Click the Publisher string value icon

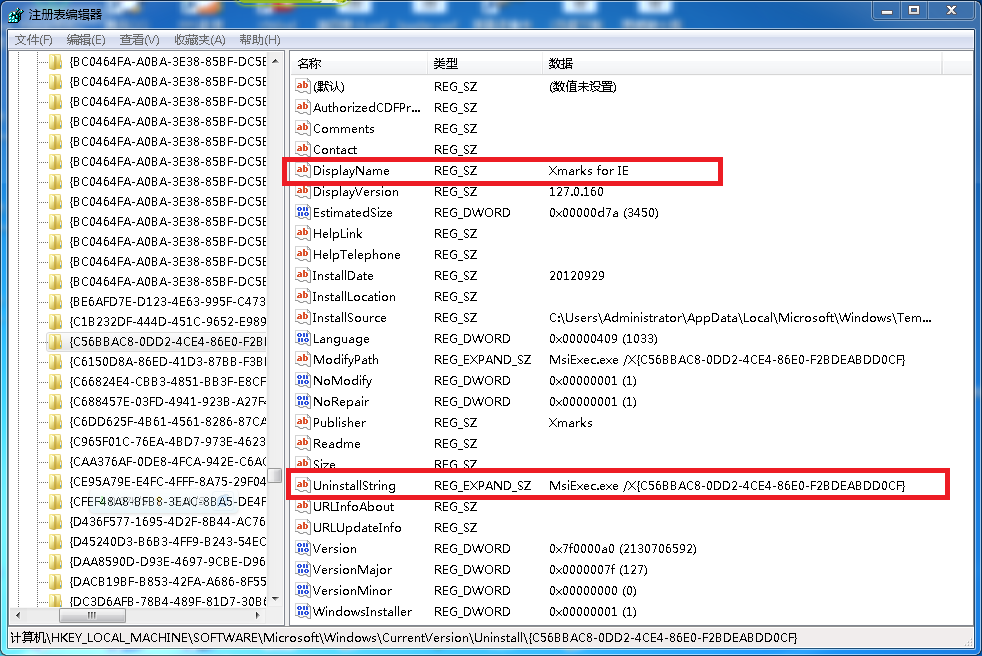(303, 423)
